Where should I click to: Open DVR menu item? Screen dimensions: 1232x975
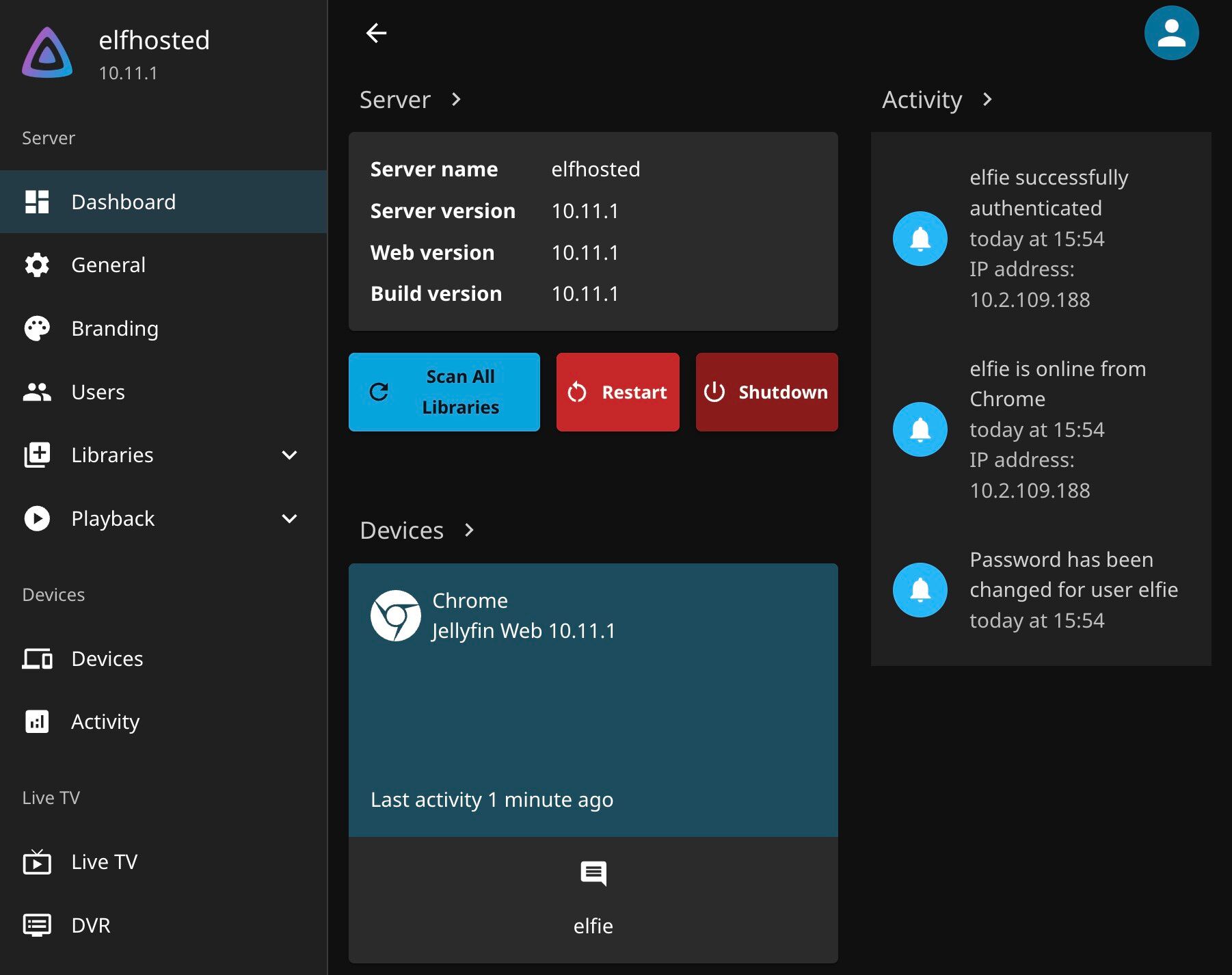(163, 925)
